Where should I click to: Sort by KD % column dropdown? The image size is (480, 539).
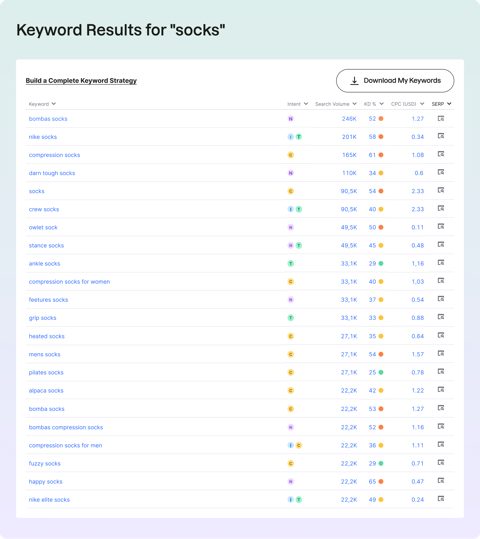coord(381,104)
